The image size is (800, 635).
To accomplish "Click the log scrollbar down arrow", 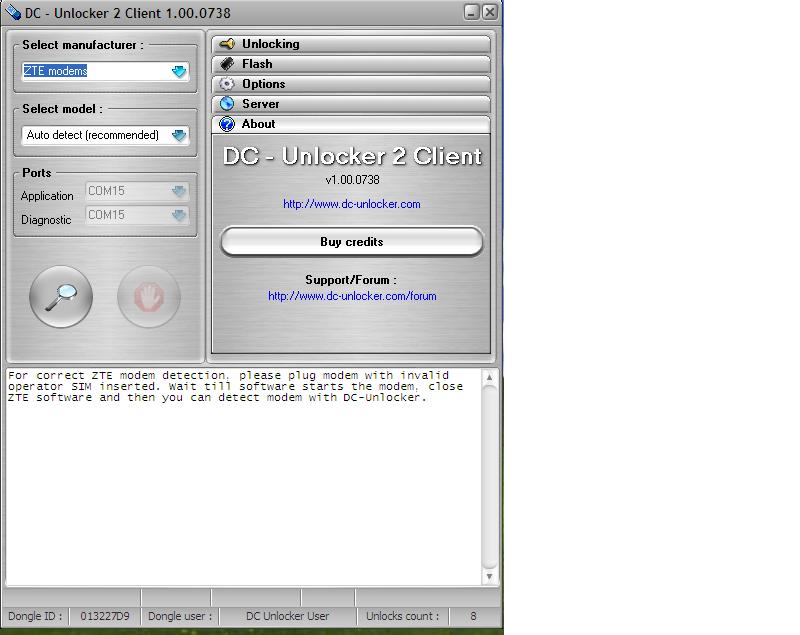I will click(489, 577).
